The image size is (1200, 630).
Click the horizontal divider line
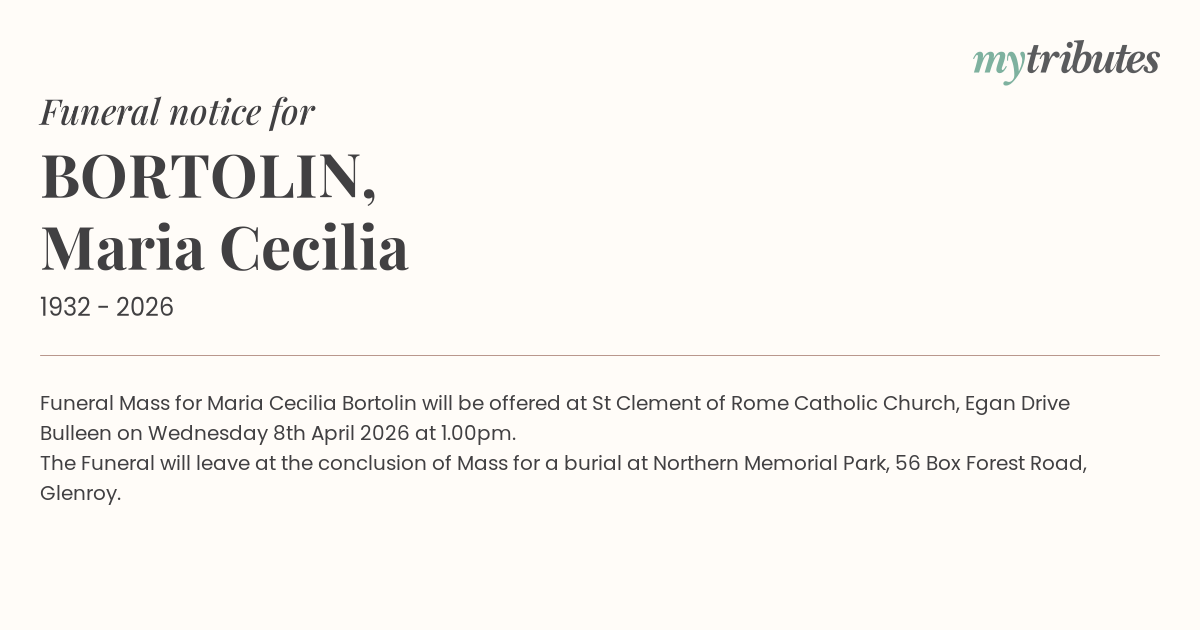[x=600, y=355]
